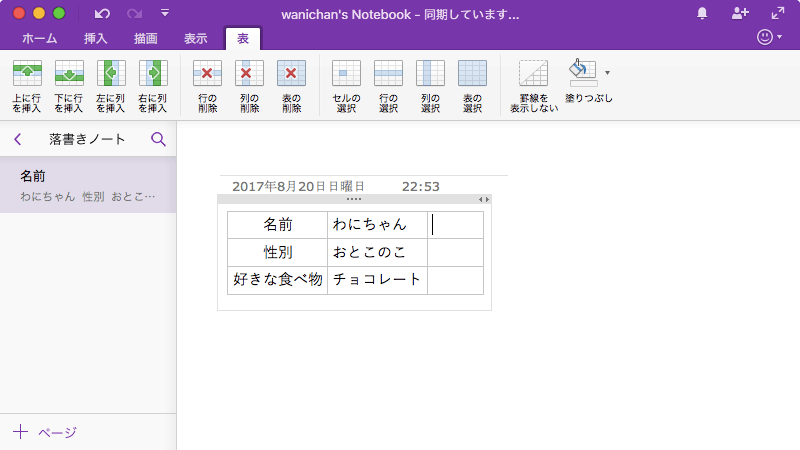Open the smiley feedback menu
Viewport: 800px width, 450px height.
[x=769, y=37]
